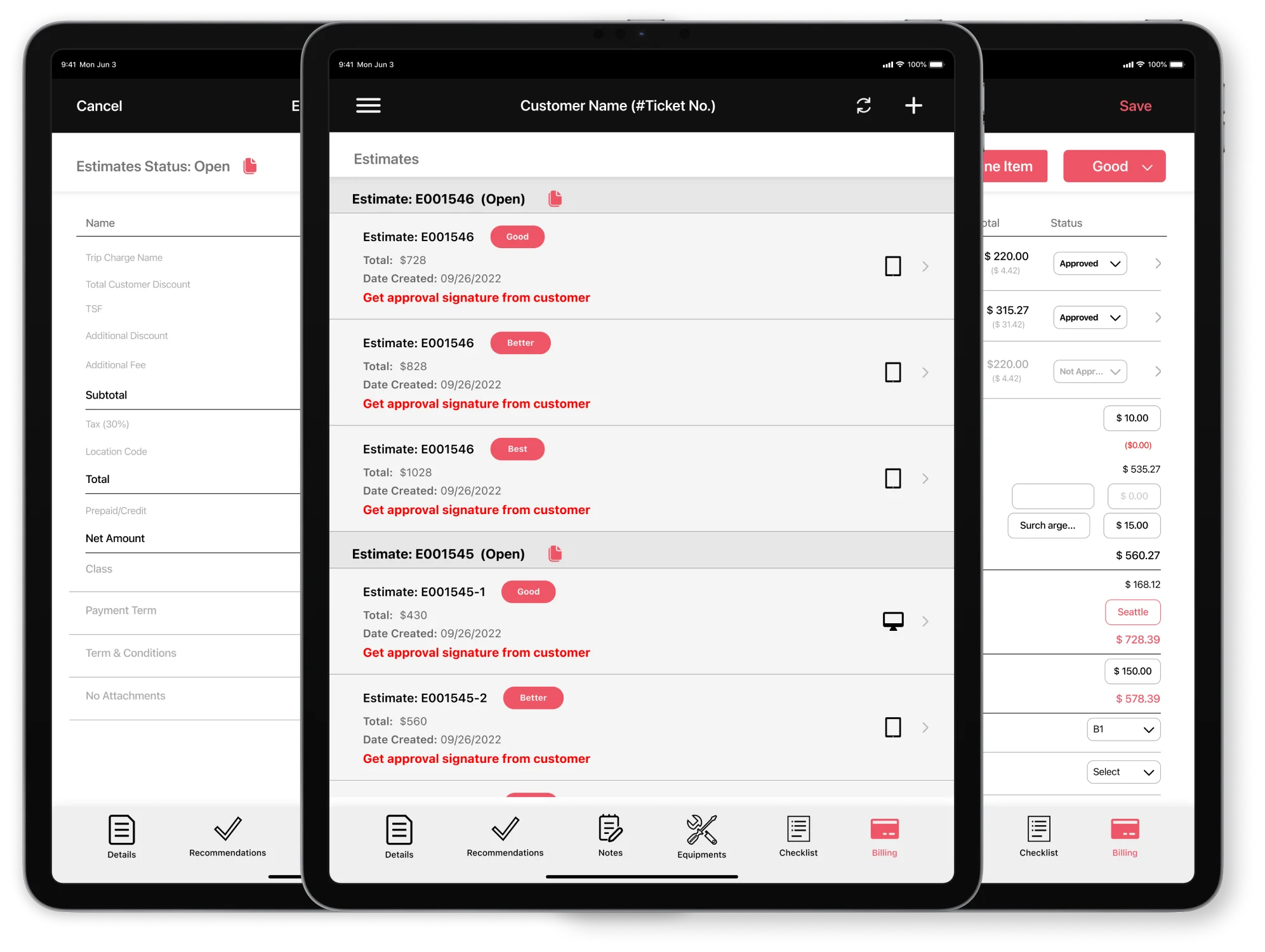1265x952 pixels.
Task: Expand Estimate E001545-1 detail arrow
Action: (x=925, y=621)
